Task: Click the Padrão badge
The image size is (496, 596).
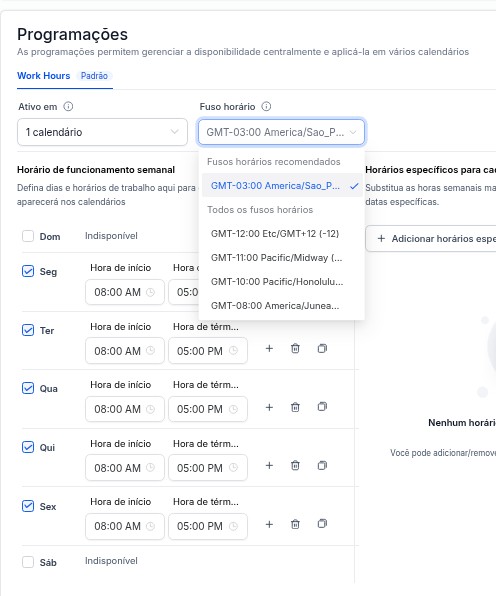Action: [x=94, y=76]
